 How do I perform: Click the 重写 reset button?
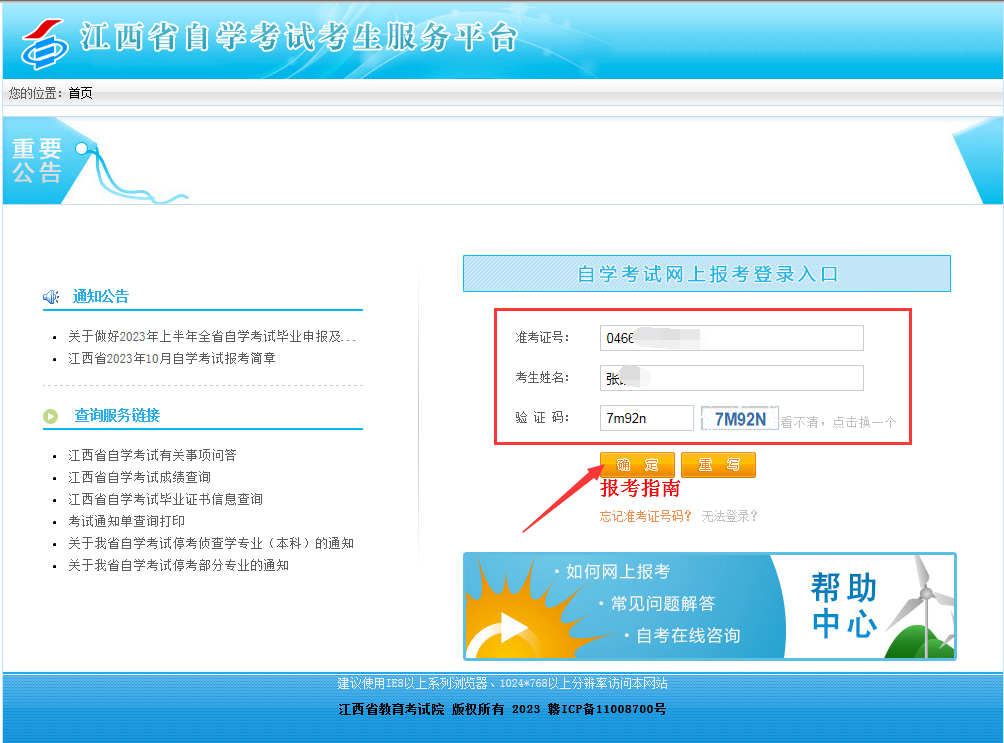[718, 463]
